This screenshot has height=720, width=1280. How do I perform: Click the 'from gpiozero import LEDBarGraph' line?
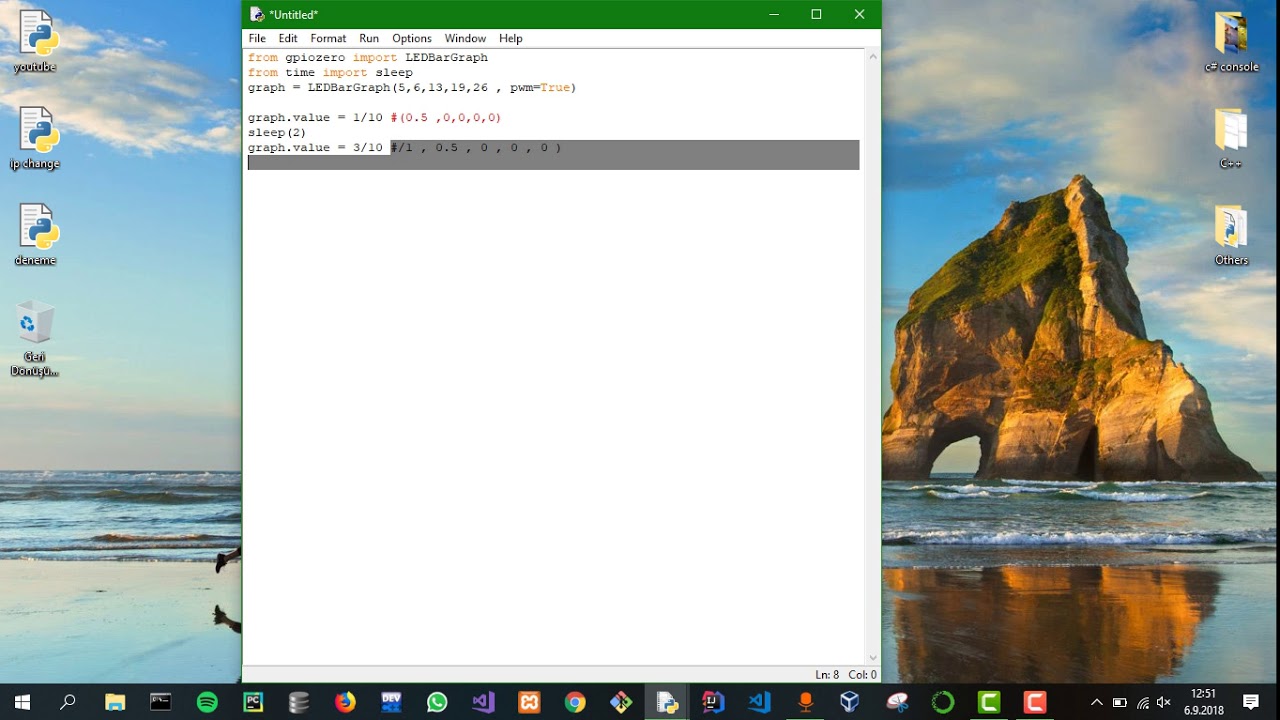[368, 58]
